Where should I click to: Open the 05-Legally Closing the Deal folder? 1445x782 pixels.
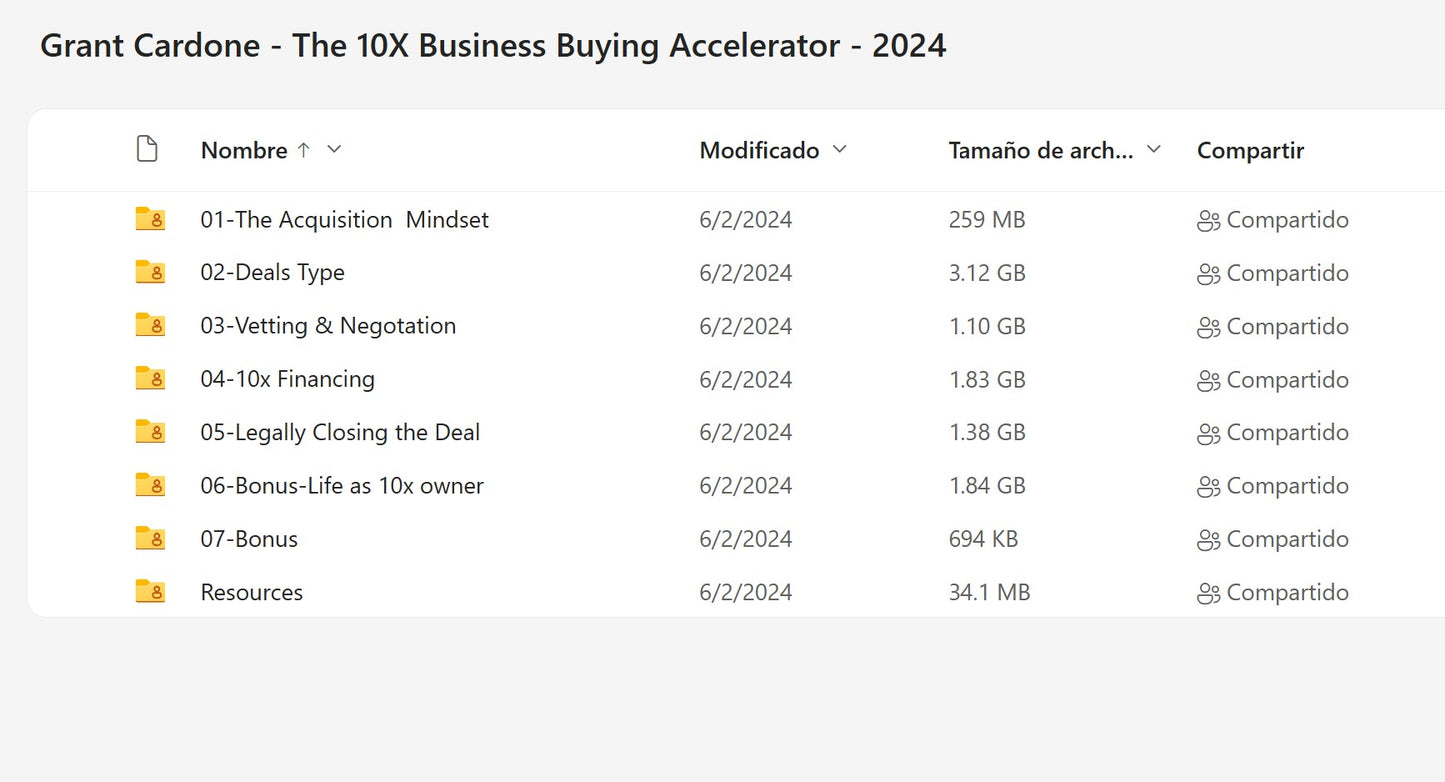coord(340,432)
